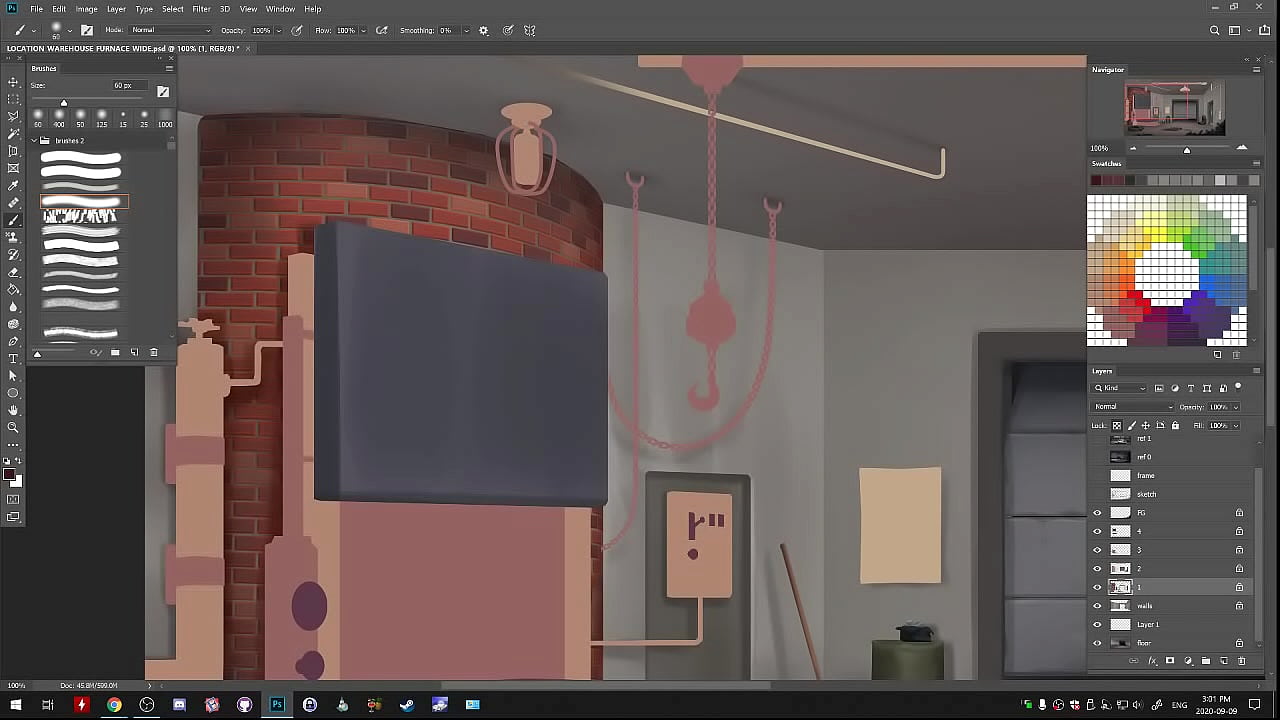Choose the Crop tool
The image size is (1280, 720).
[13, 151]
